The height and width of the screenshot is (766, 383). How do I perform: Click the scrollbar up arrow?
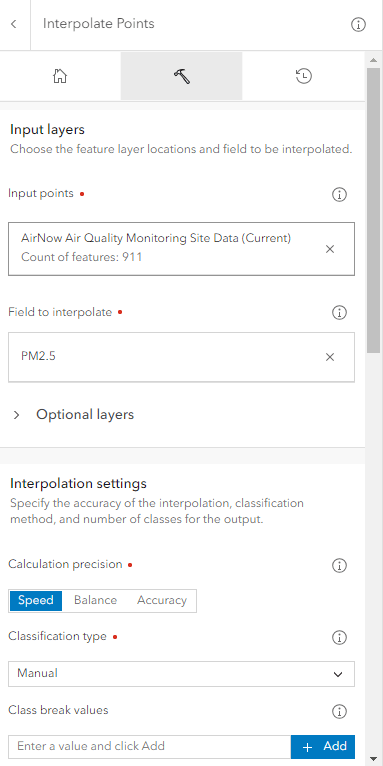(374, 60)
